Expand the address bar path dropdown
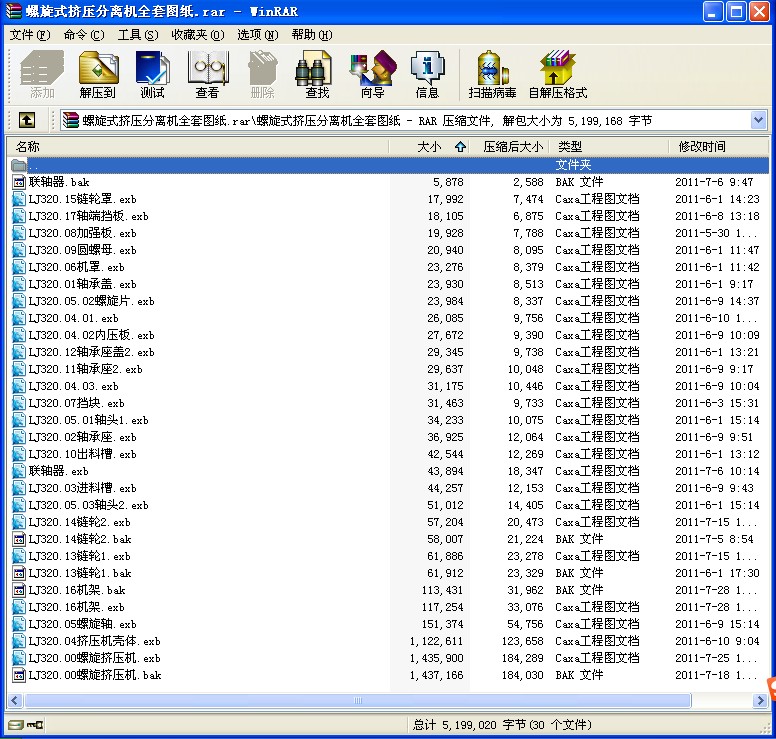The image size is (776, 739). click(x=758, y=120)
